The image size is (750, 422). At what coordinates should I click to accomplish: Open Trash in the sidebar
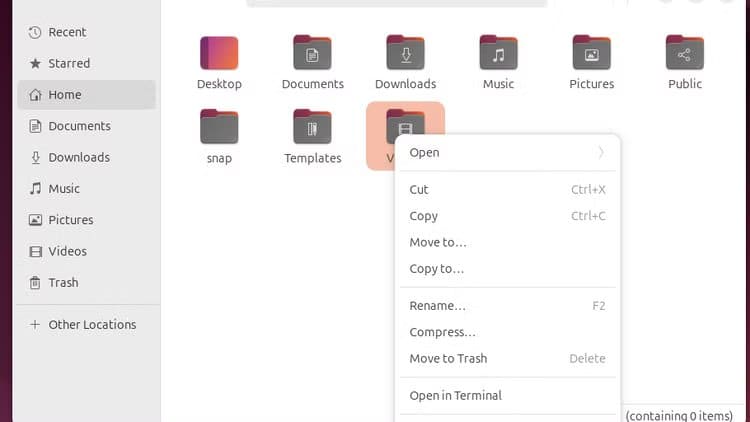click(x=63, y=282)
